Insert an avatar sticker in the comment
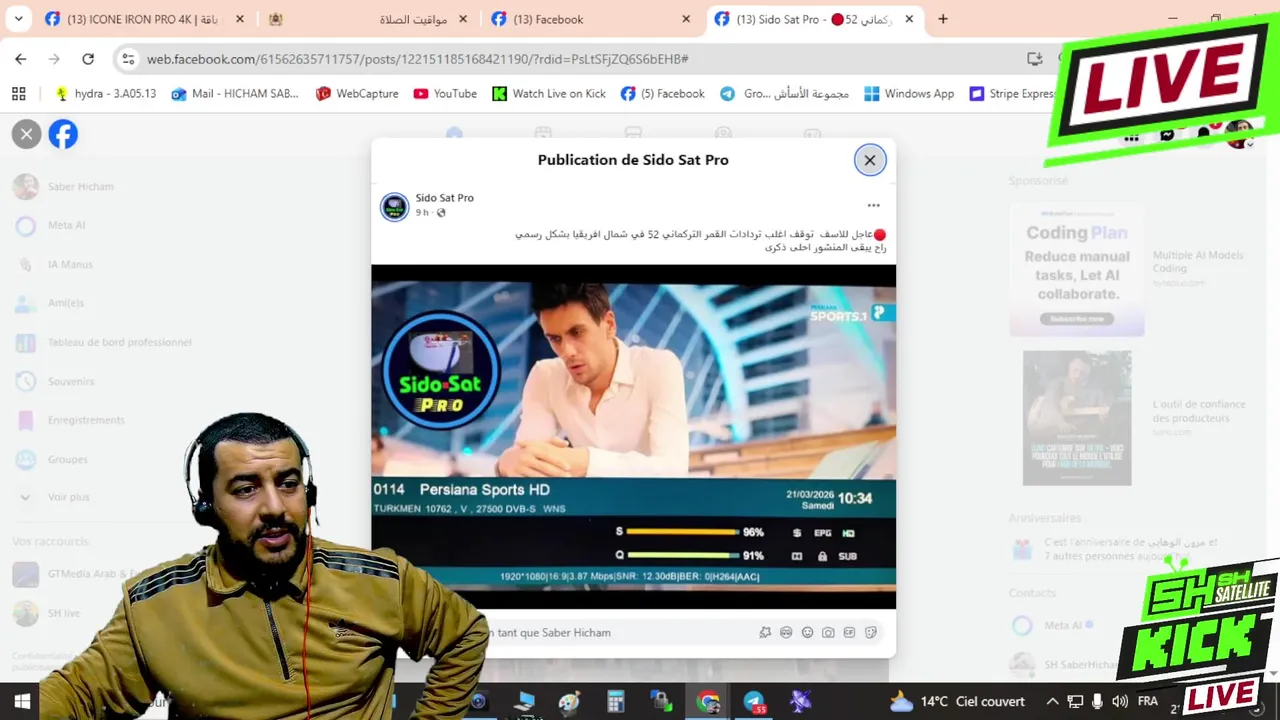The width and height of the screenshot is (1280, 720). [x=765, y=633]
